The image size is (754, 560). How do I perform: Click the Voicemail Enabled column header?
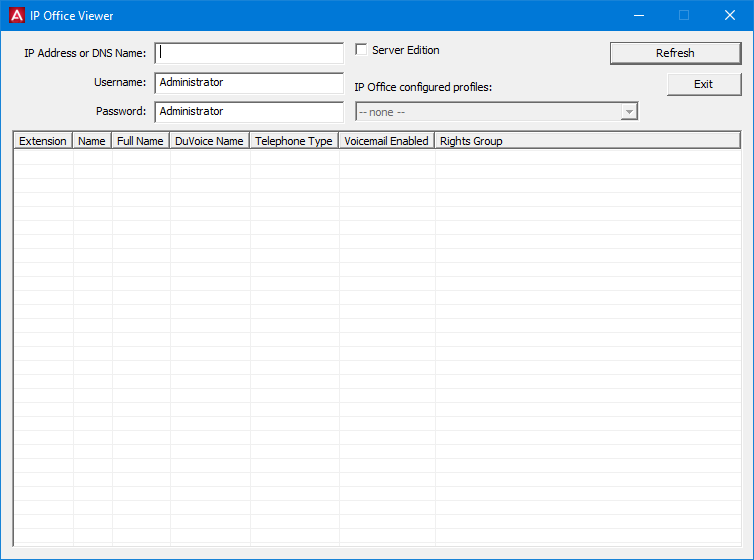point(386,141)
